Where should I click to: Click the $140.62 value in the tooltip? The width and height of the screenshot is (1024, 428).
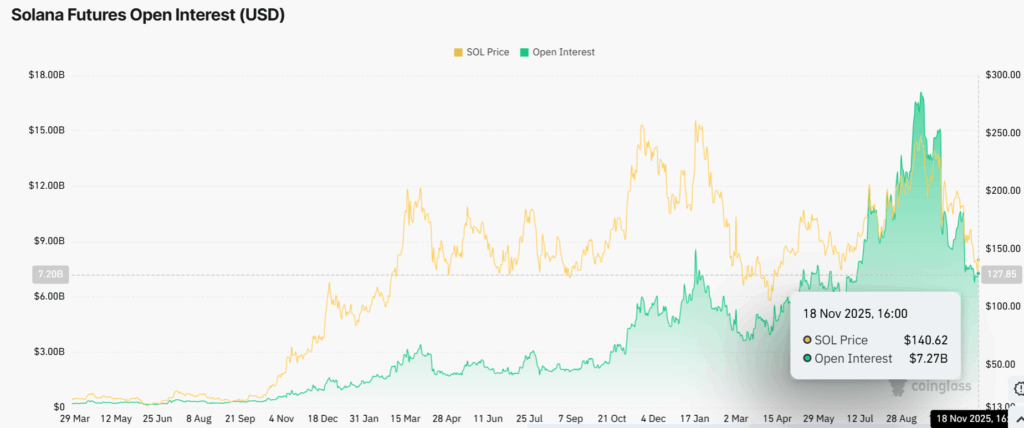point(925,340)
